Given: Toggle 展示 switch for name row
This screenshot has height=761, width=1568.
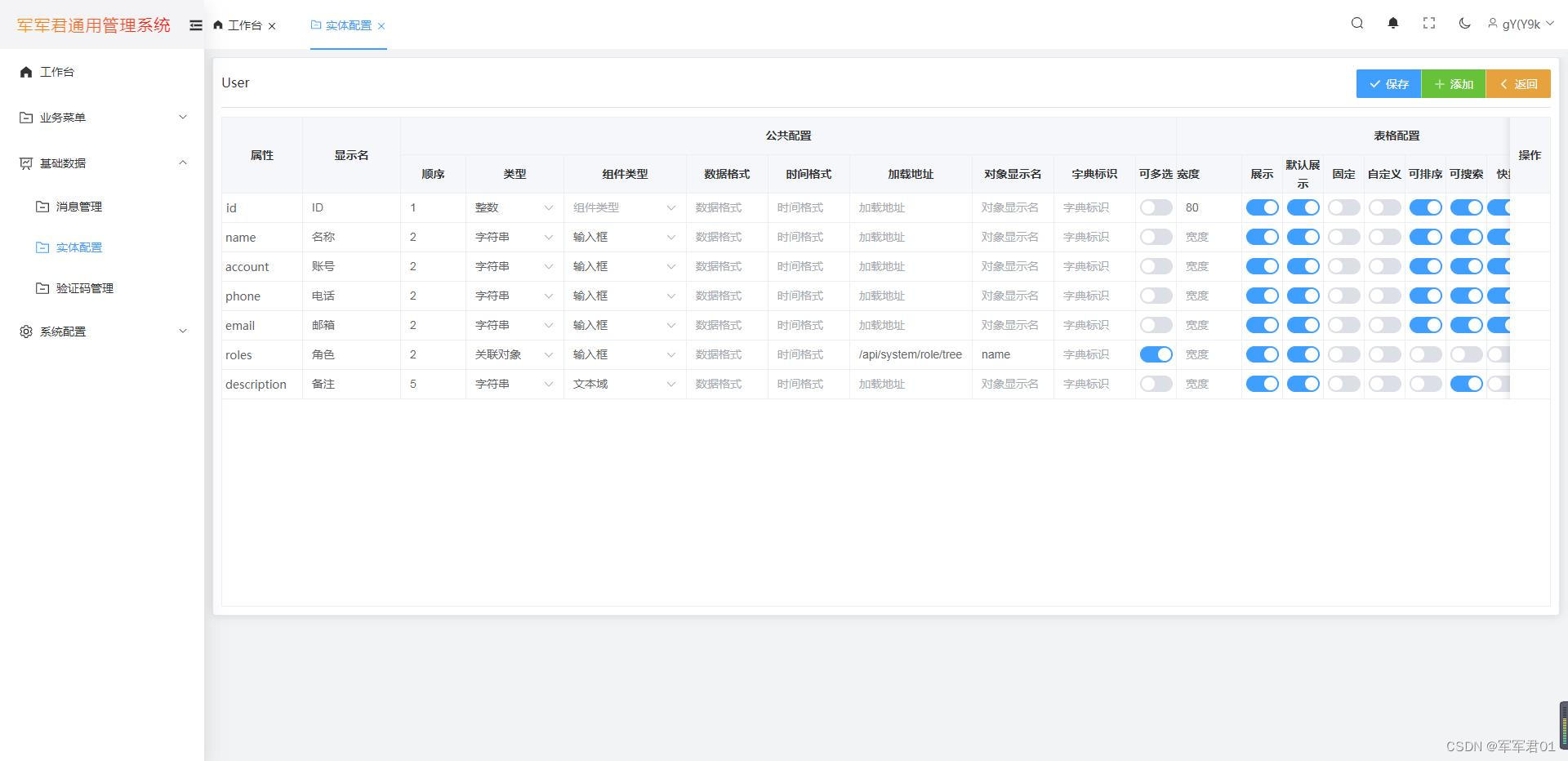Looking at the screenshot, I should [x=1262, y=237].
